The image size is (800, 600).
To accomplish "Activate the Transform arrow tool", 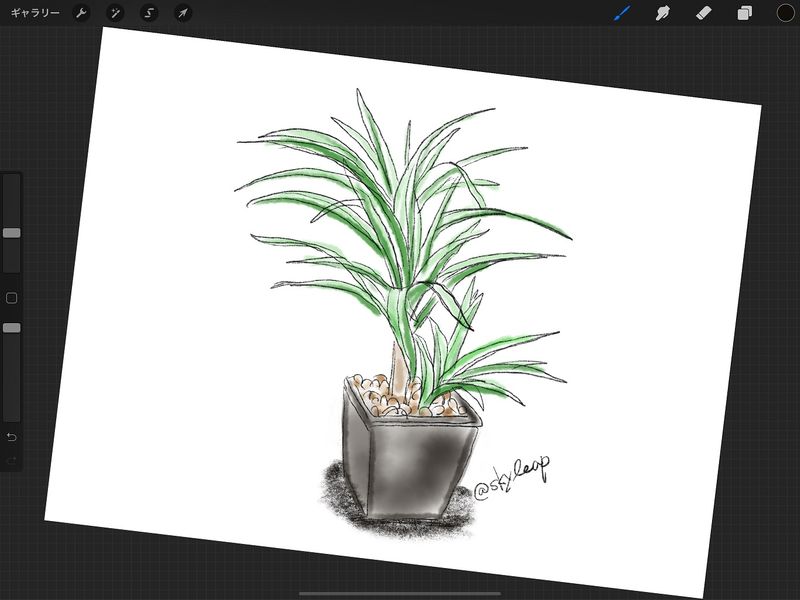I will click(x=182, y=13).
